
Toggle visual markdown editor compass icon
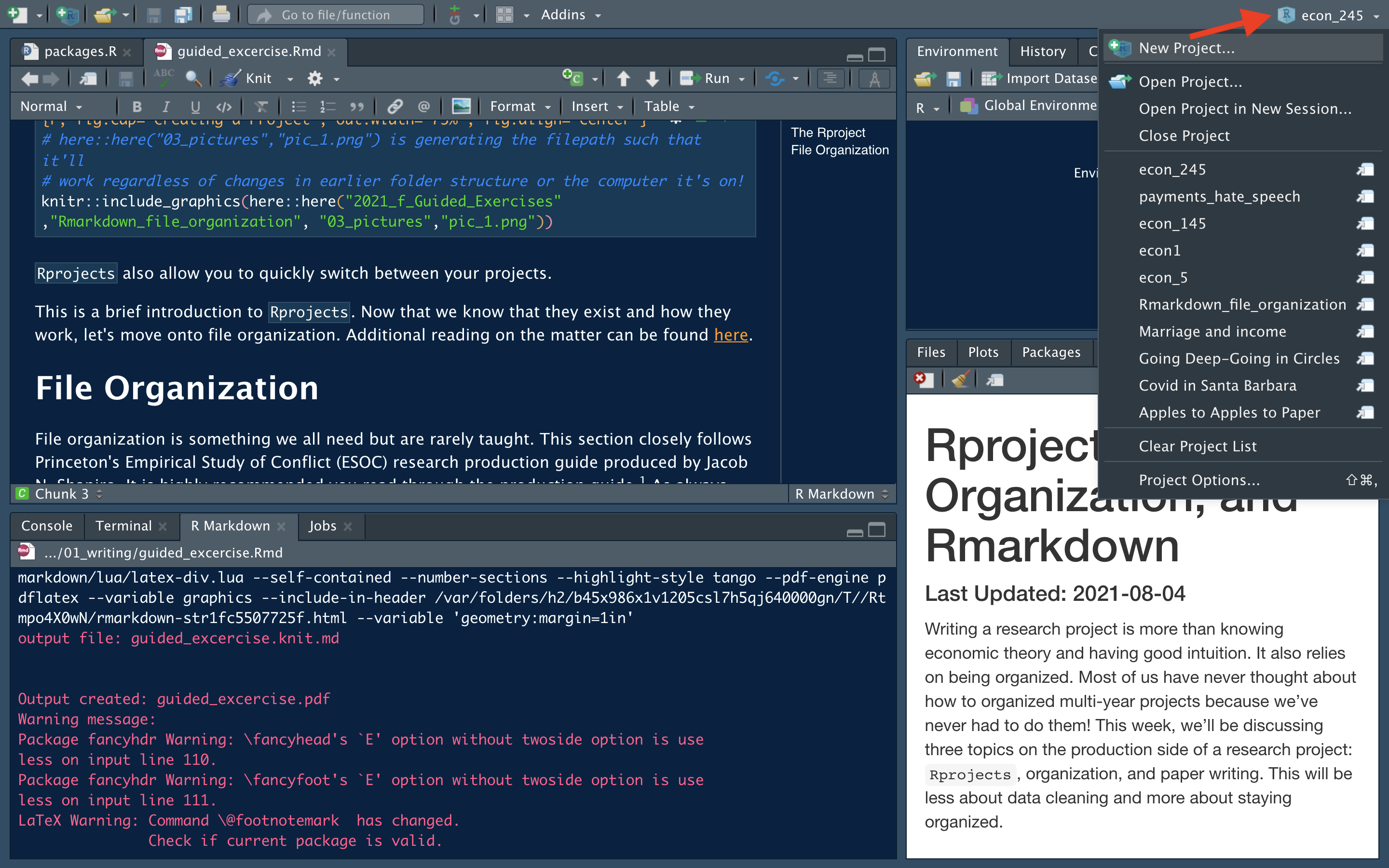click(874, 79)
